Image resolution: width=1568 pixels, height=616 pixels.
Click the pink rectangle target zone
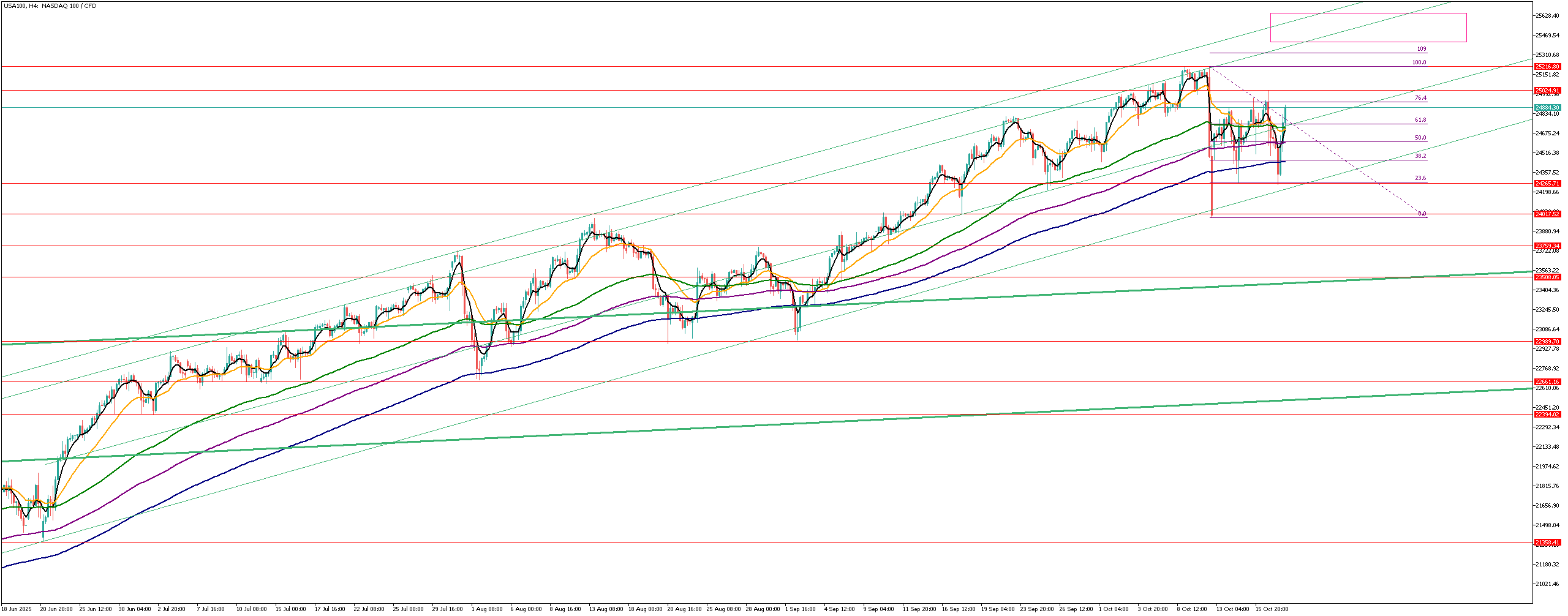[1368, 28]
